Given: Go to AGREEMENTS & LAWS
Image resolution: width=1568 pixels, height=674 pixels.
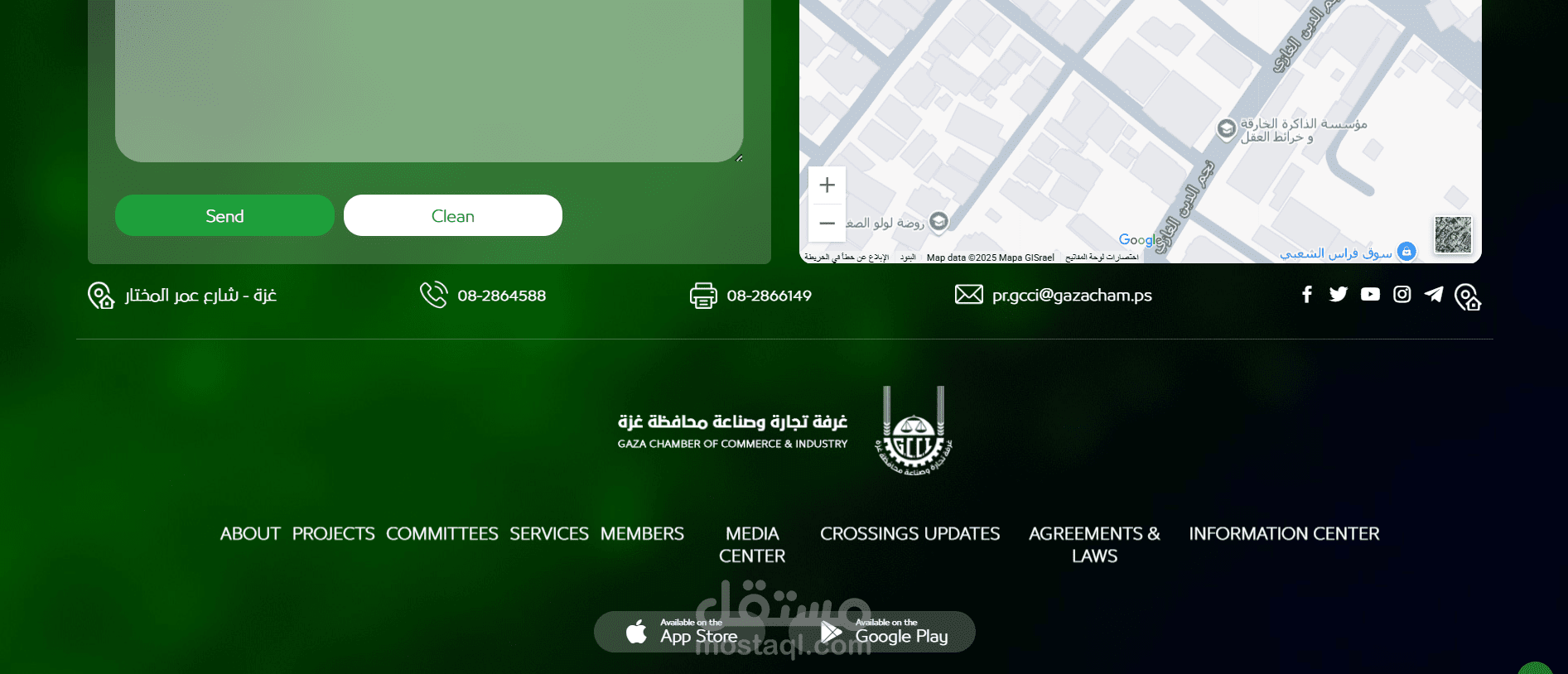Looking at the screenshot, I should tap(1094, 545).
